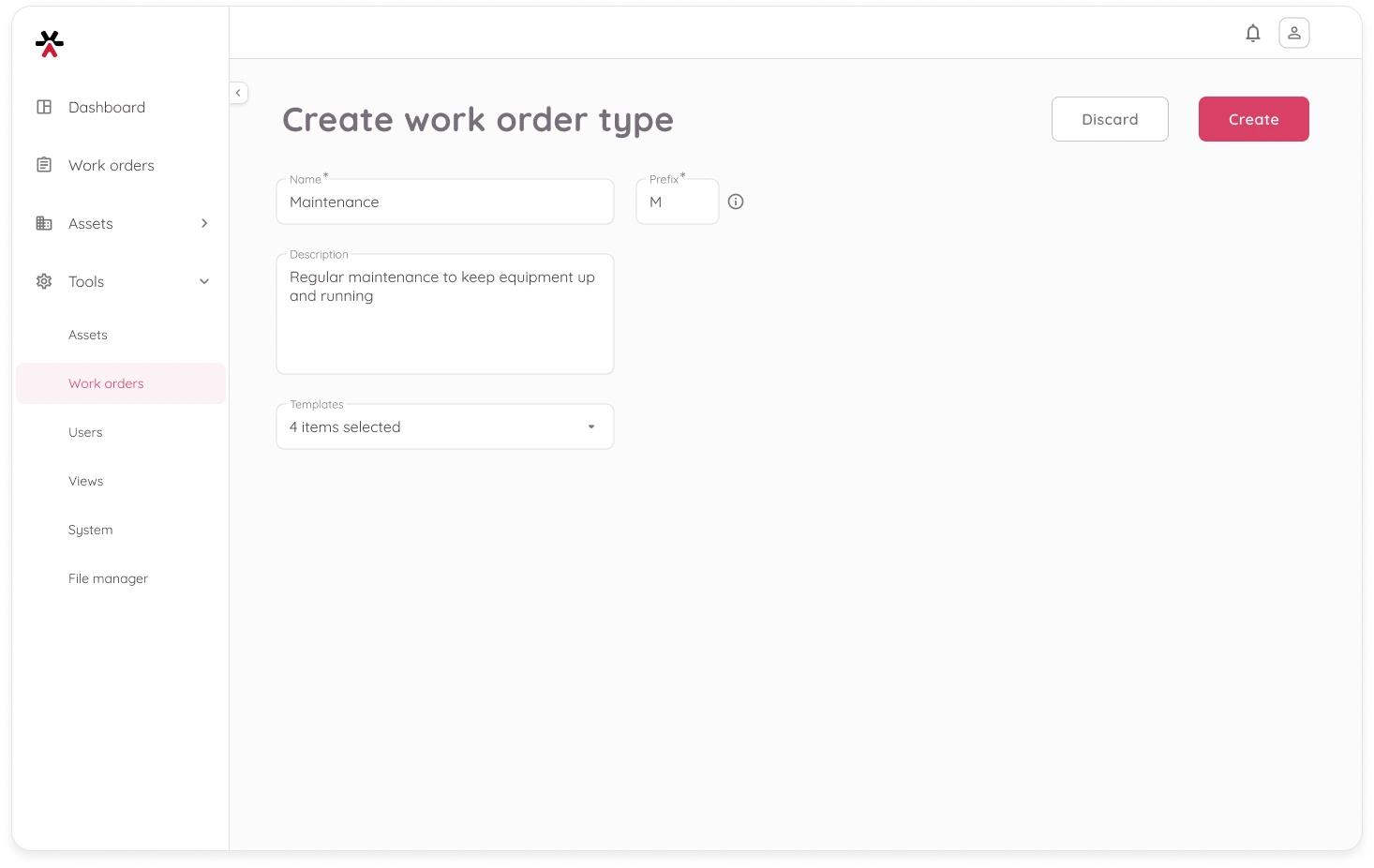Viewport: 1374px width, 868px height.
Task: Click the Assets building icon
Action: coord(44,223)
